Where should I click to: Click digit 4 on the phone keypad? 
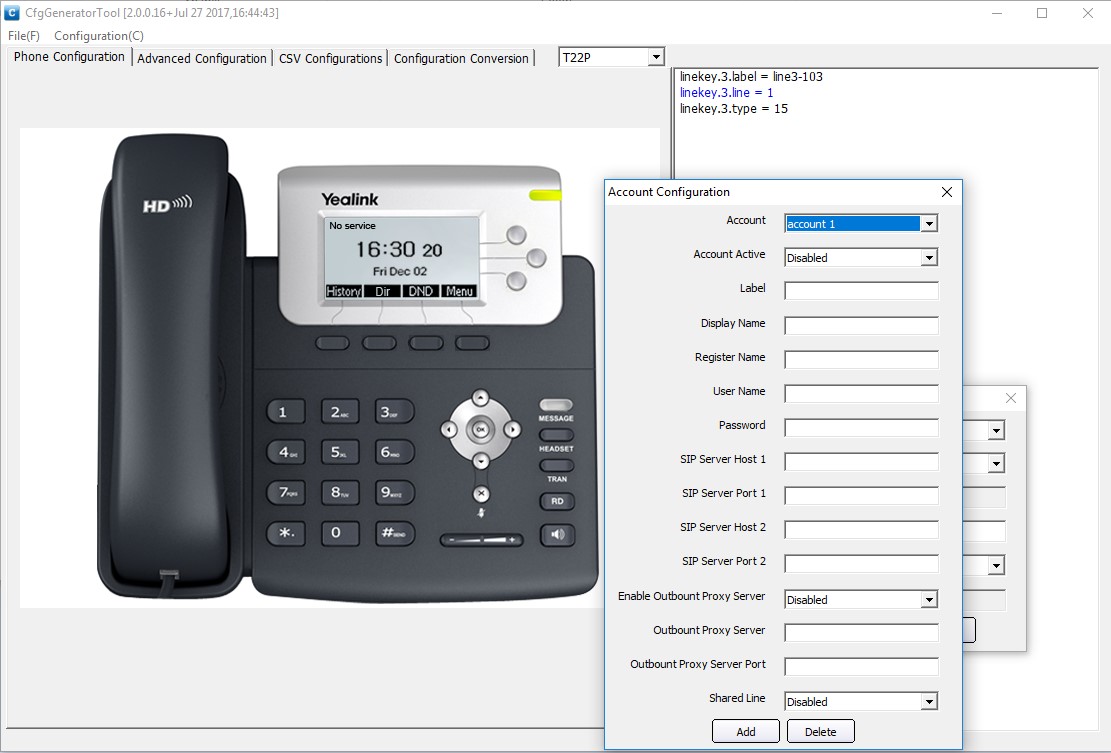click(x=285, y=452)
